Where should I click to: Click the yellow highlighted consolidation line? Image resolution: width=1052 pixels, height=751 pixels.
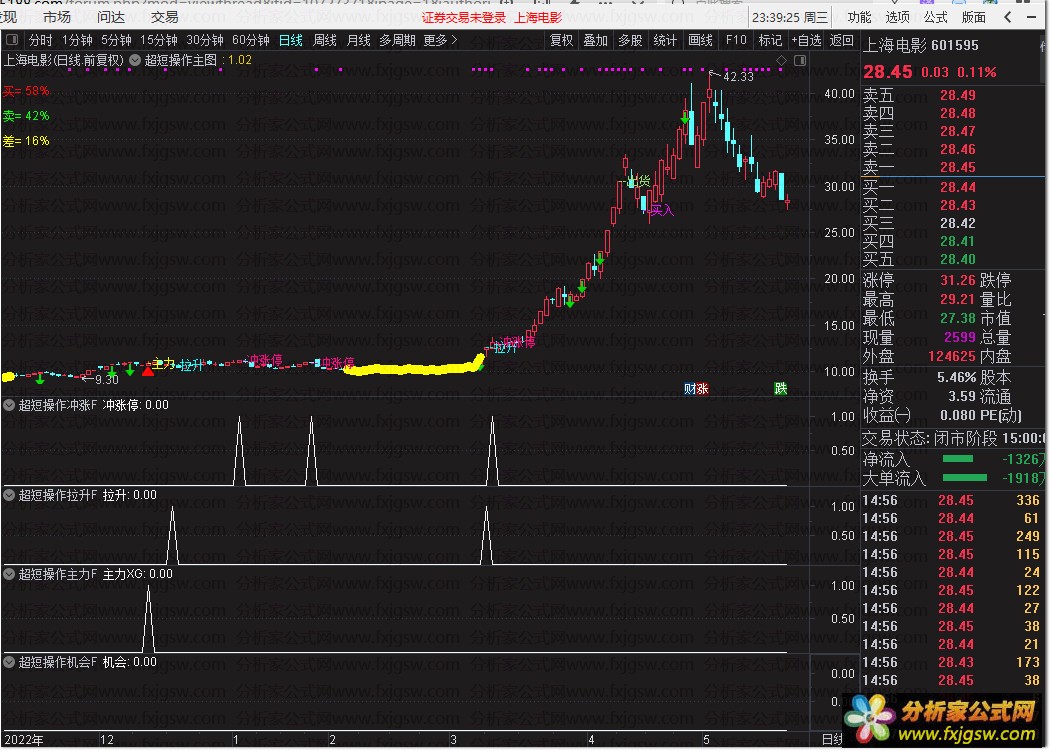point(413,368)
